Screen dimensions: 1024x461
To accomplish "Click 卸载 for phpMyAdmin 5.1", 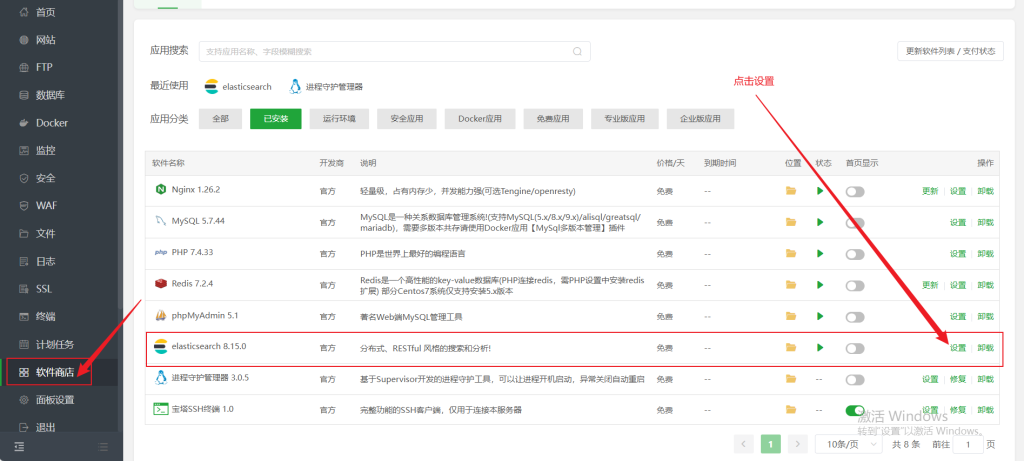I will tap(985, 317).
